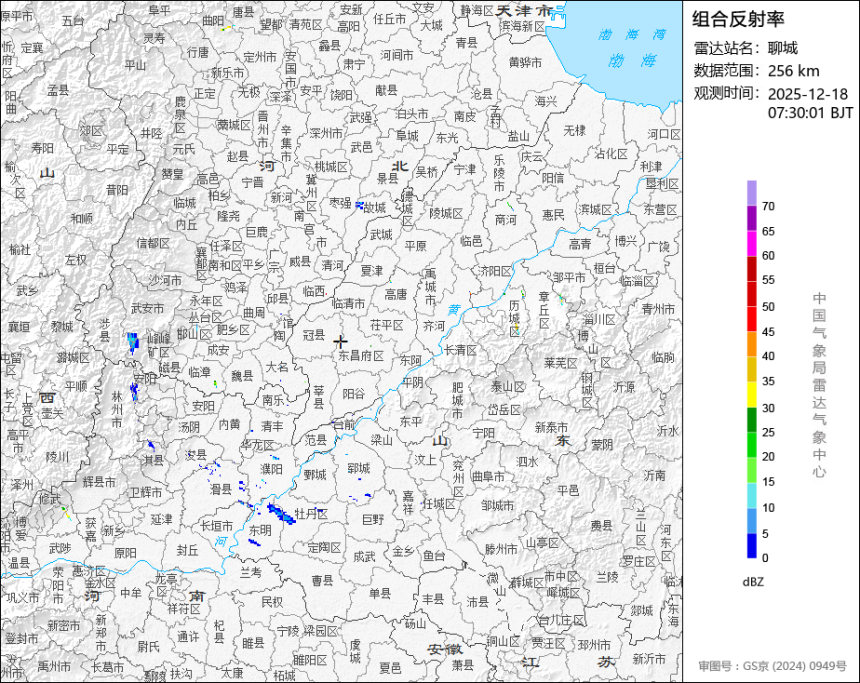Click the 泰山区 map label
The image size is (860, 683).
[507, 387]
